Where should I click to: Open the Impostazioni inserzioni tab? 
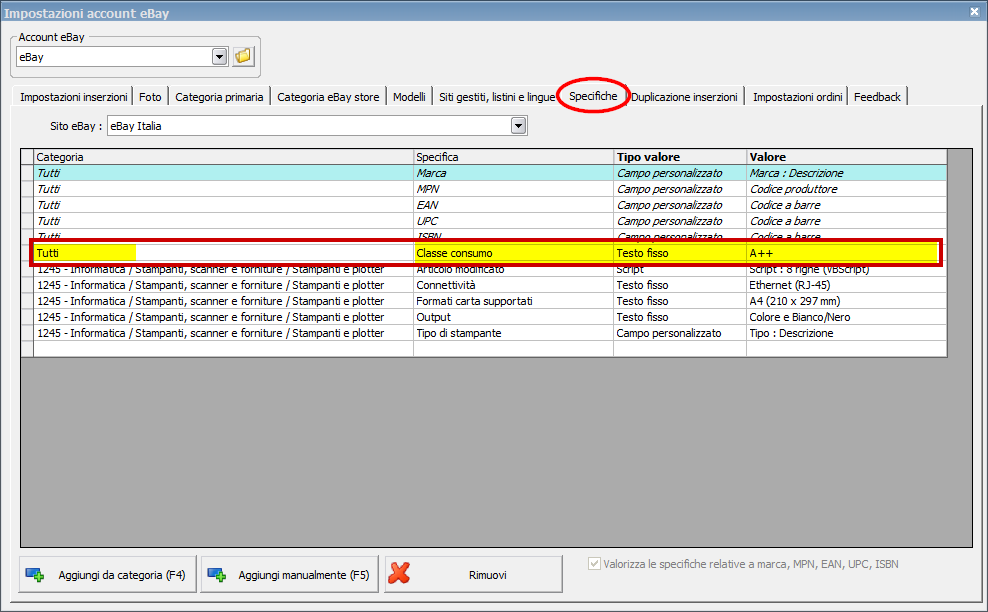pos(73,97)
